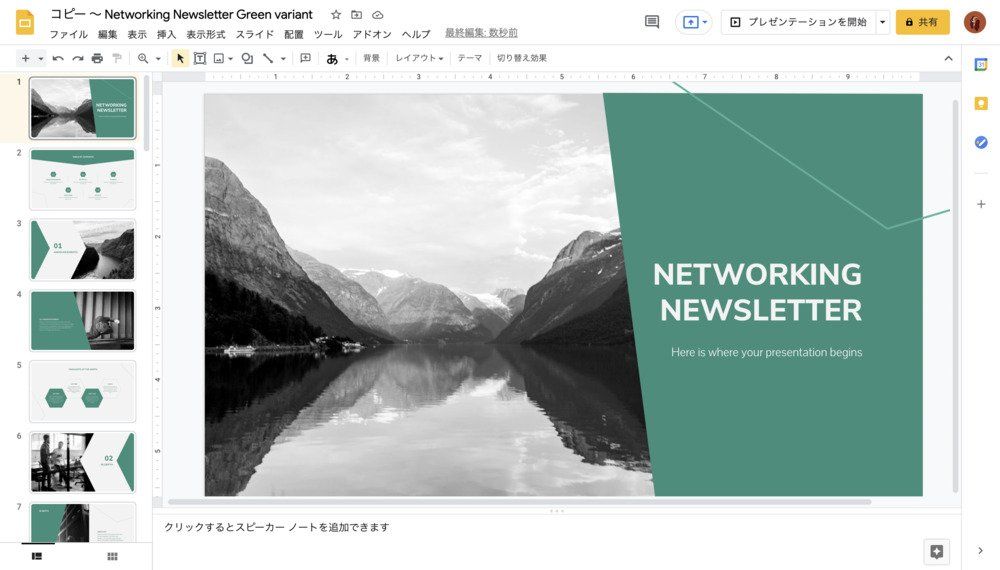1000x570 pixels.
Task: Expand the new slide layout dropdown
Action: coord(41,59)
